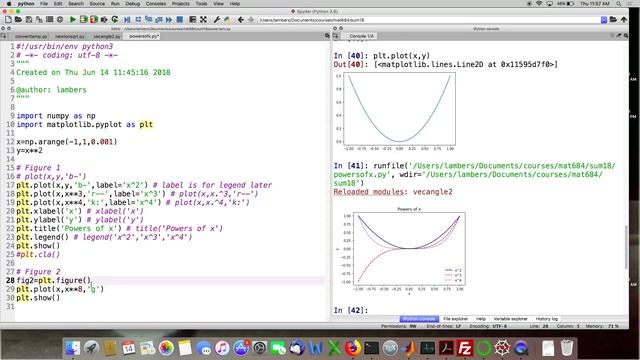Browse working directory folder icon
Screen dimensions: 640x360
[613, 20]
